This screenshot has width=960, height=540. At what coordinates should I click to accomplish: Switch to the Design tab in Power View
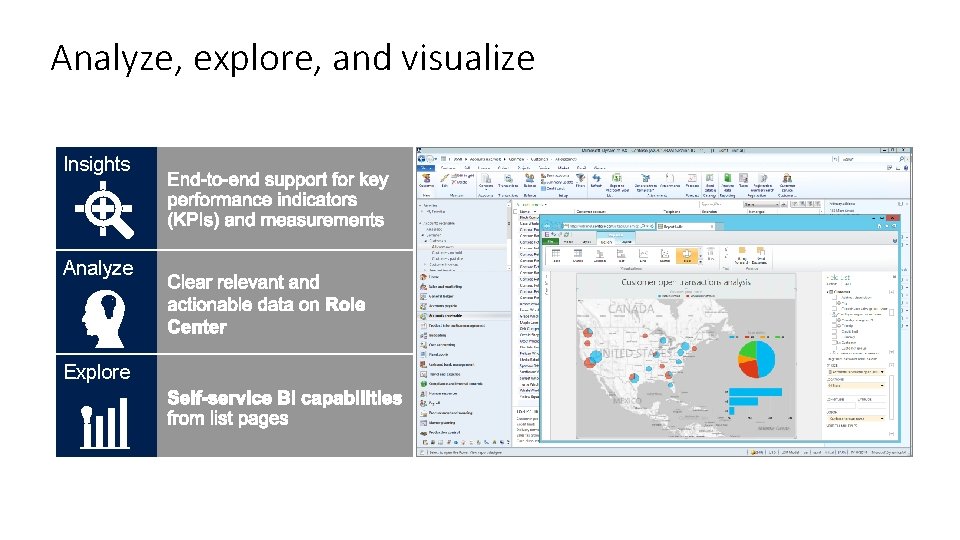pos(606,242)
